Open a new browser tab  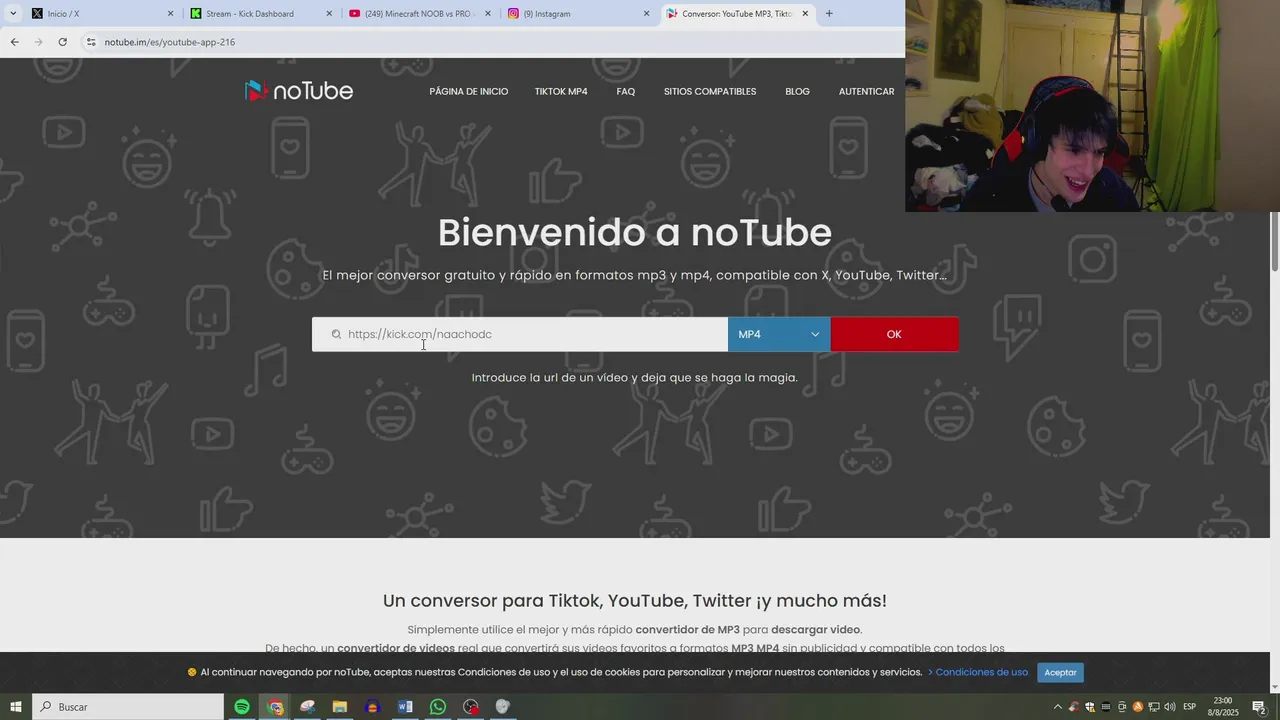829,13
